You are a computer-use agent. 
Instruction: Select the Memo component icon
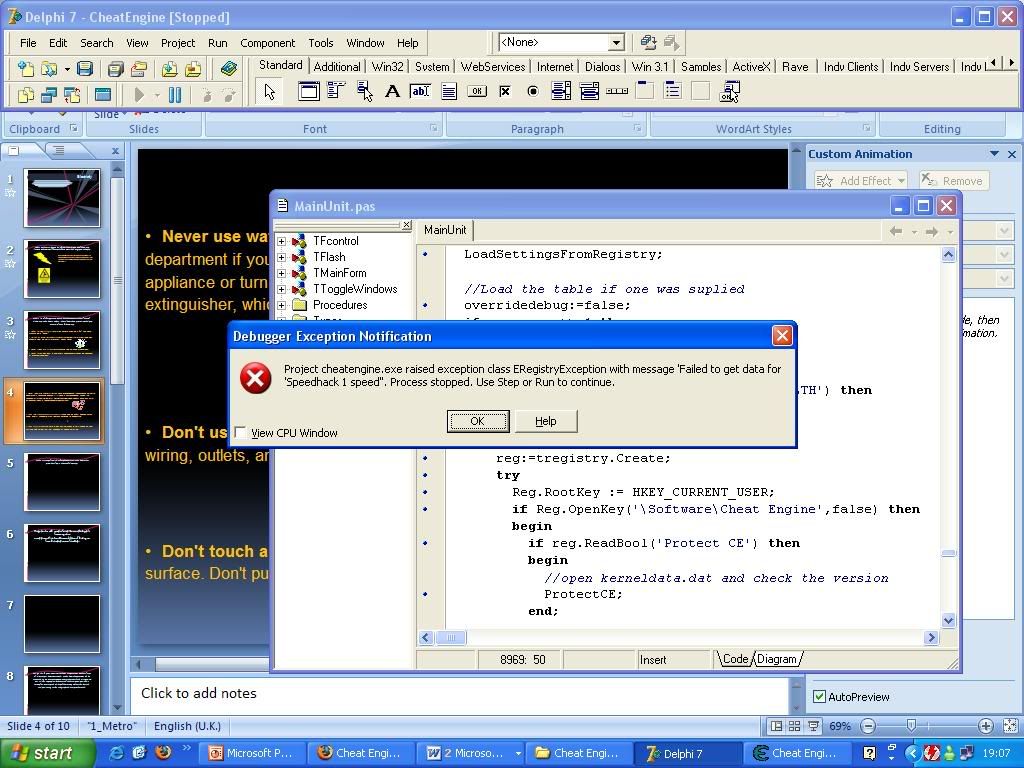[449, 91]
